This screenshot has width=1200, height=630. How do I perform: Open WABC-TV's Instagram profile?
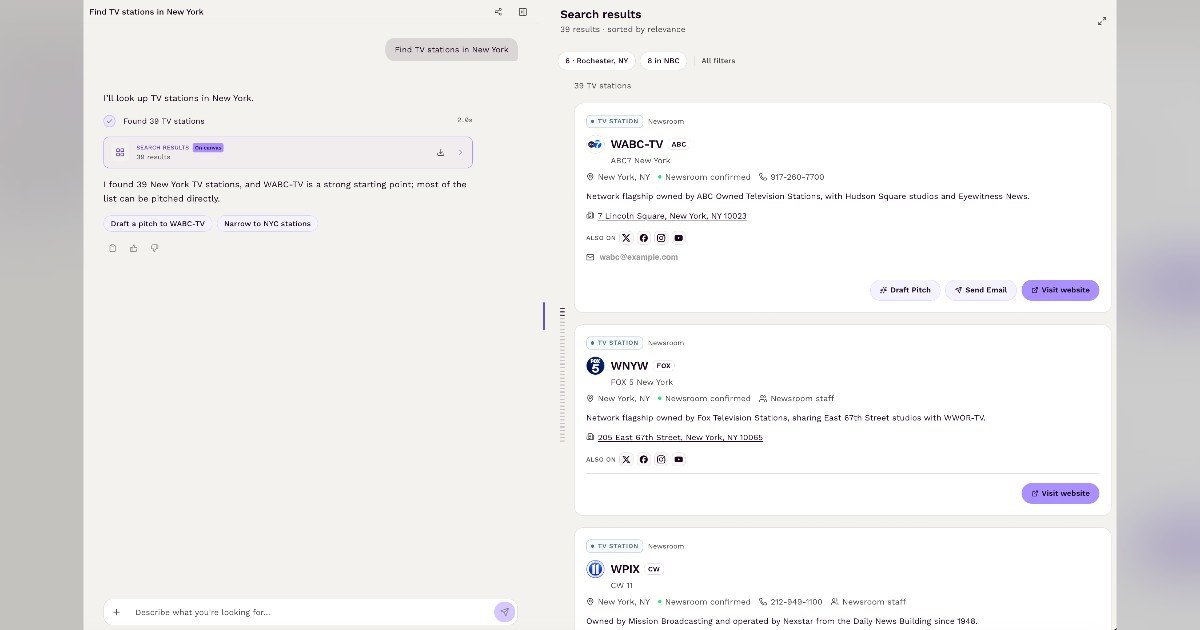pos(661,238)
